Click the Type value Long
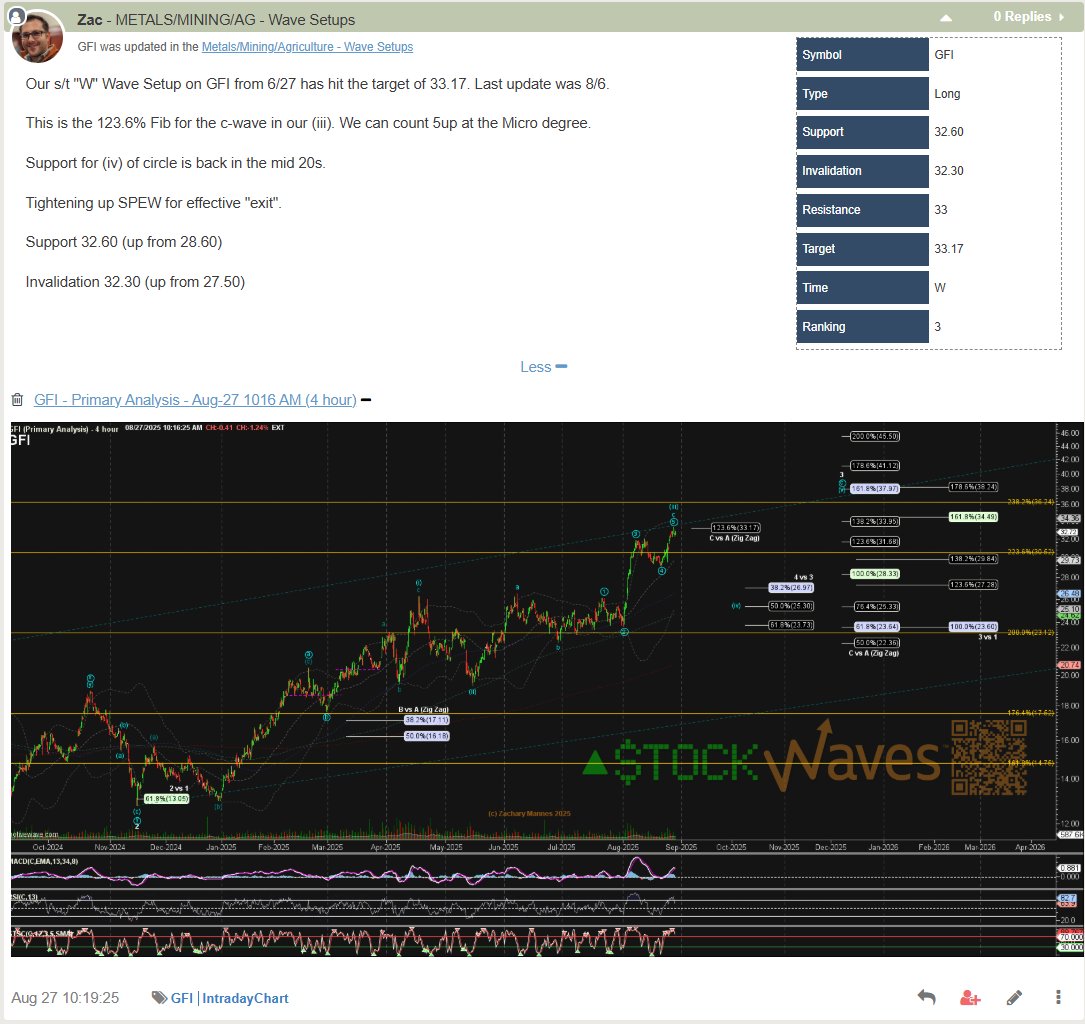Screen dimensions: 1085x1024 947,93
